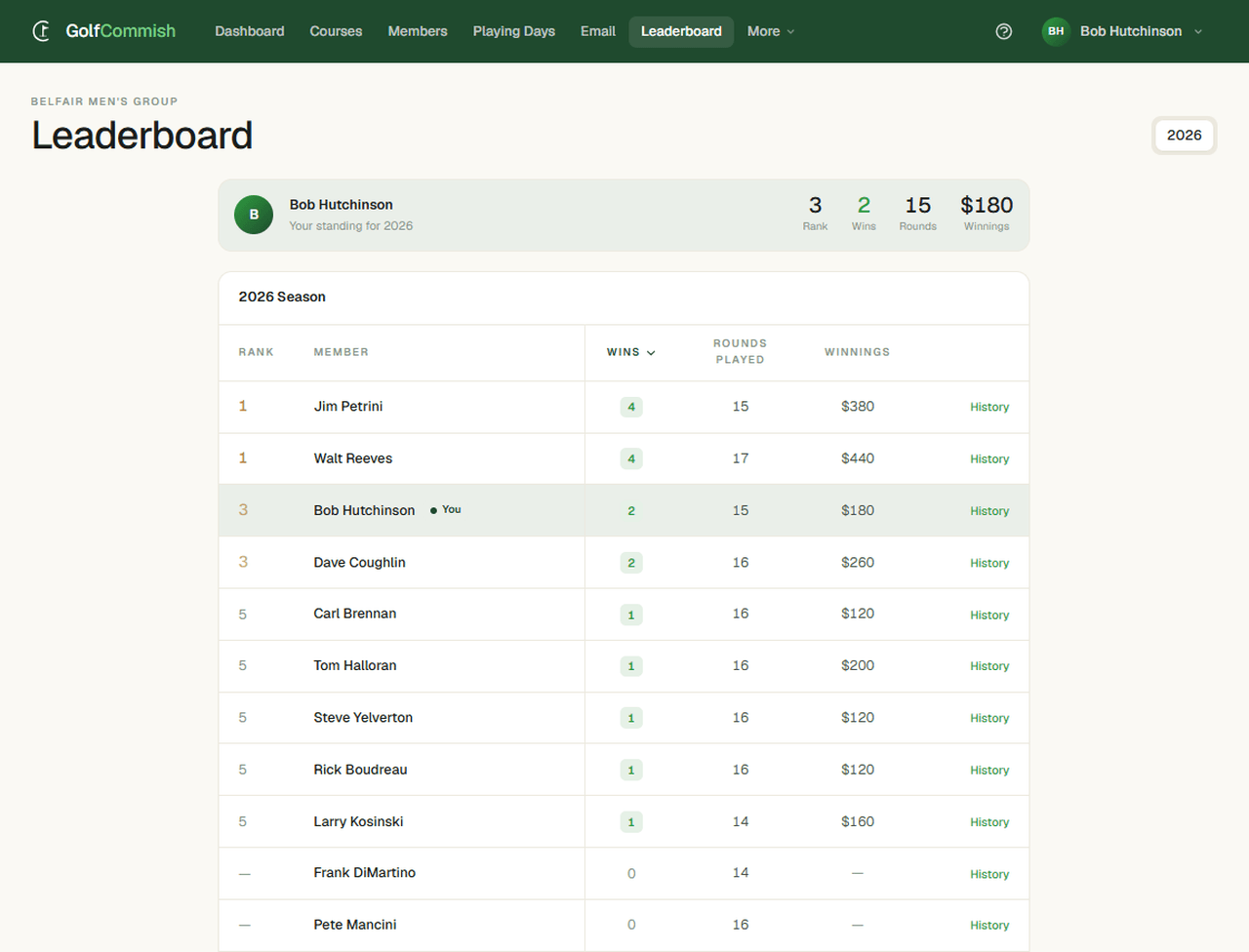Viewport: 1249px width, 952px height.
Task: Click the Pete Mancini name
Action: point(355,925)
